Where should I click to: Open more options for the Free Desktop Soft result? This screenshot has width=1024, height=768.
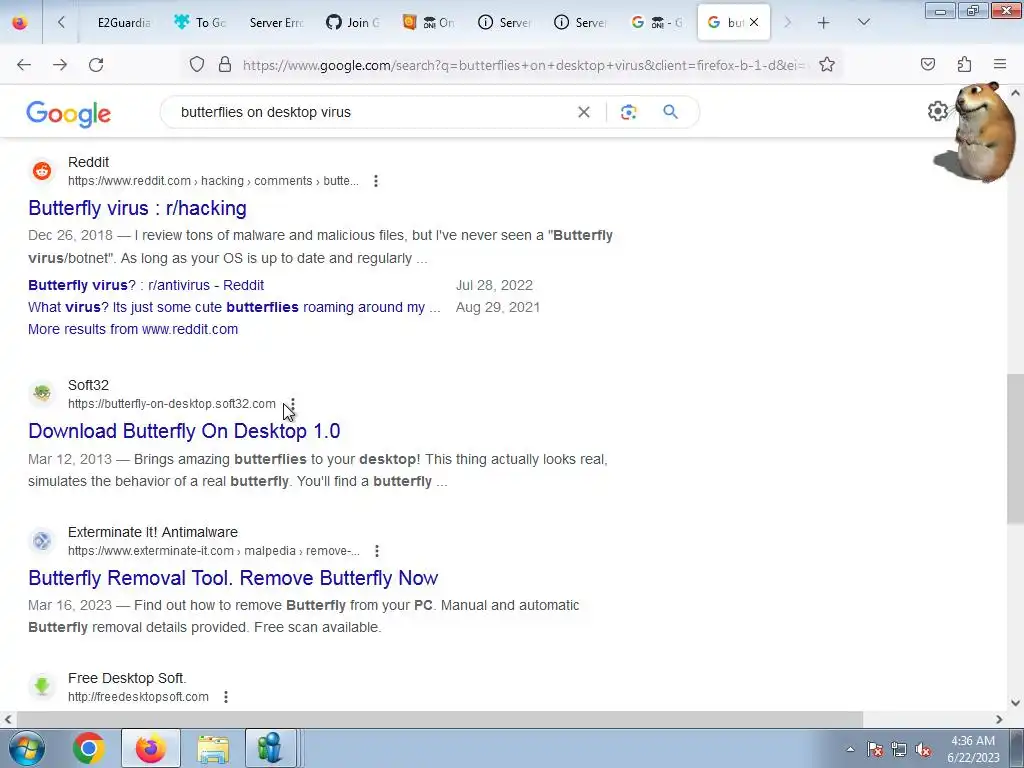(226, 697)
